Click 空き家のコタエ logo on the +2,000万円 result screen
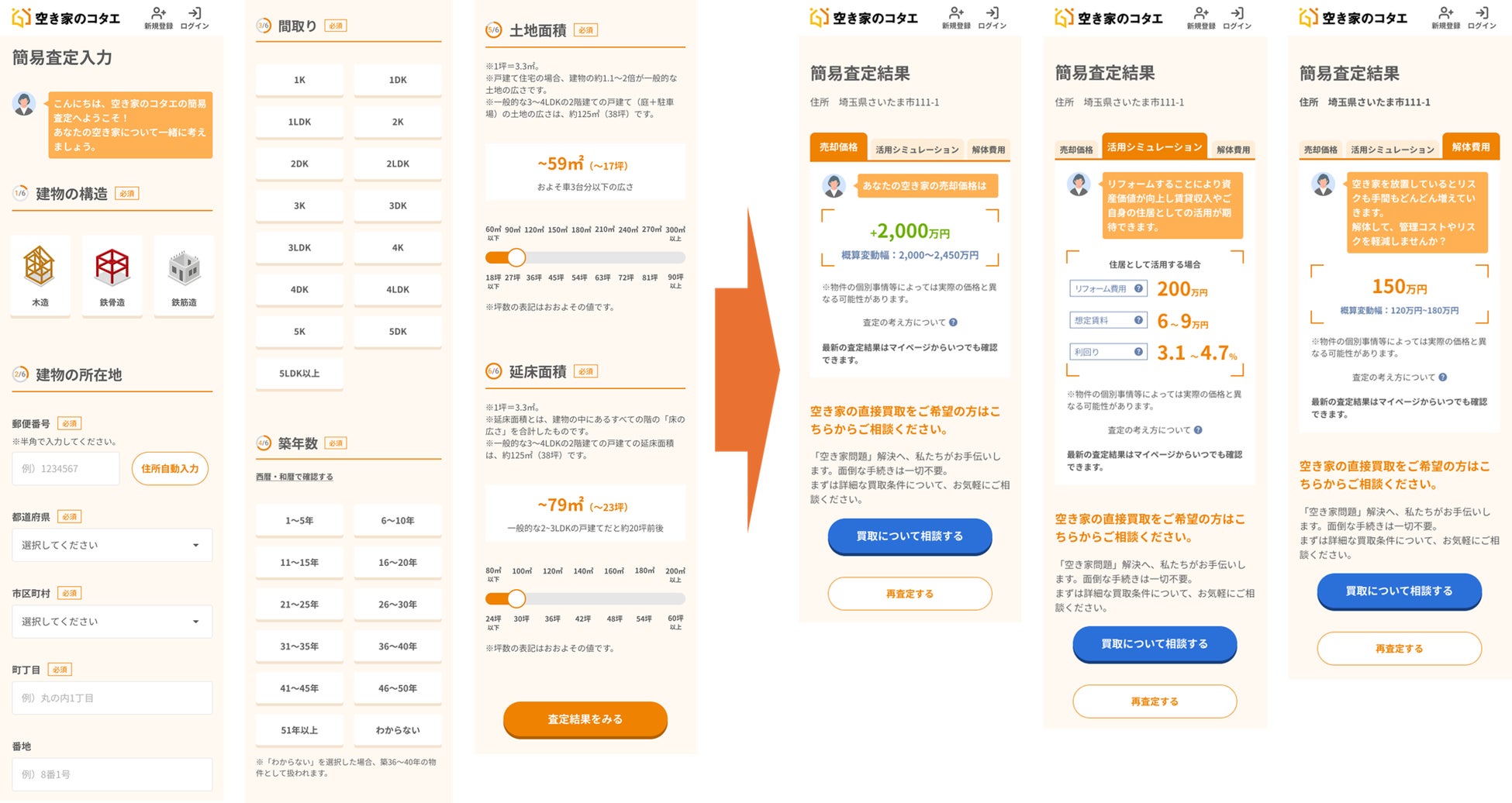The height and width of the screenshot is (803, 1512). coord(864,18)
